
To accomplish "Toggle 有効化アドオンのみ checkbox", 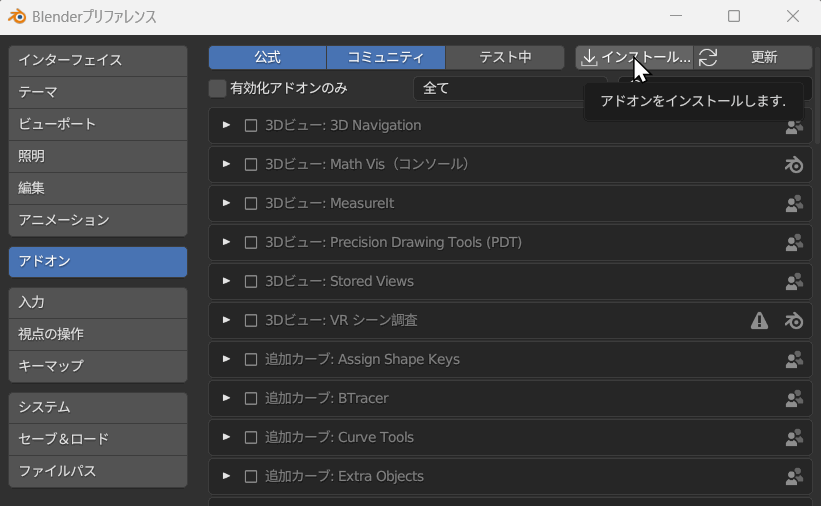I will [217, 89].
